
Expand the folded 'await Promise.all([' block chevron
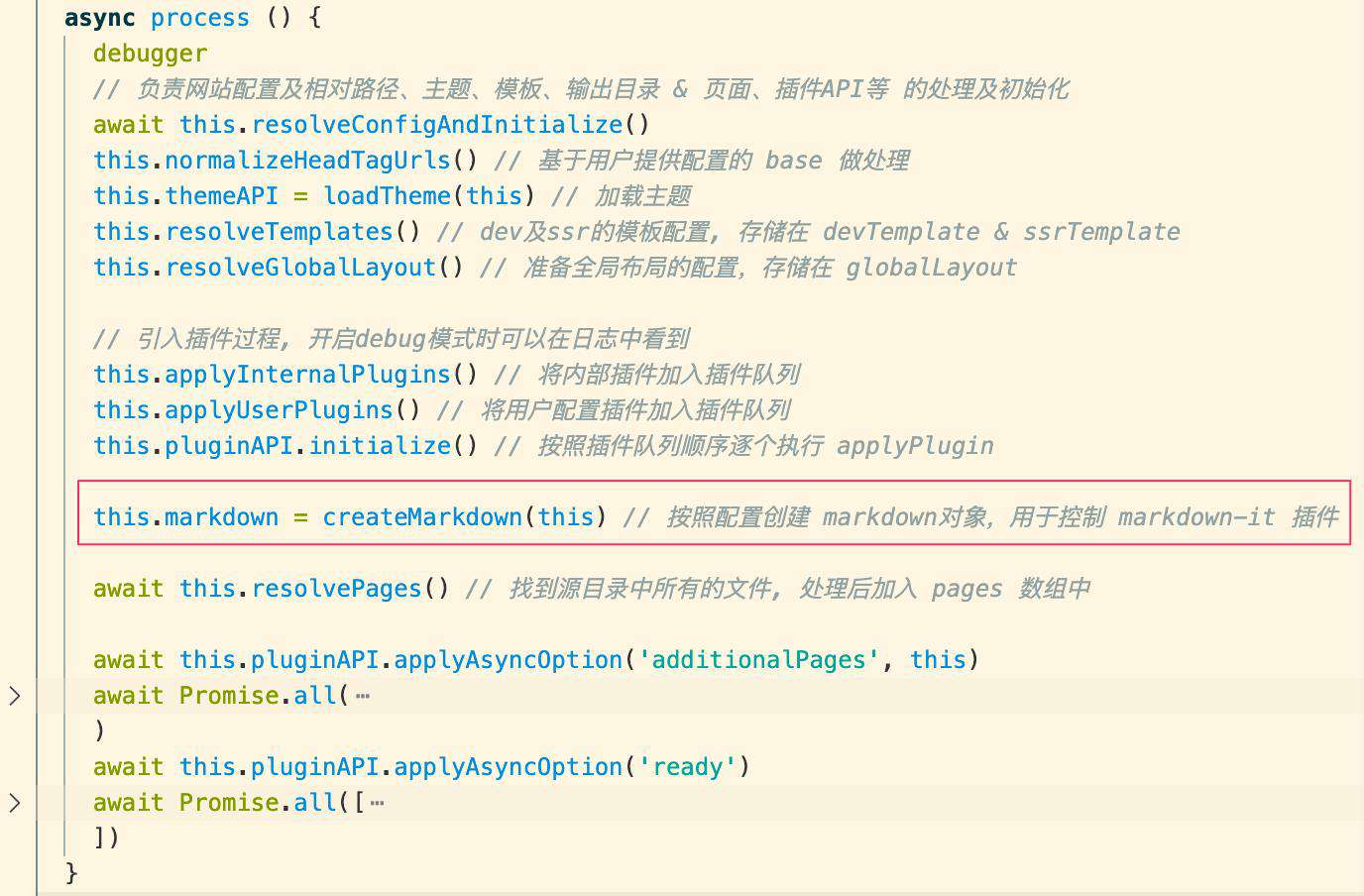point(15,803)
